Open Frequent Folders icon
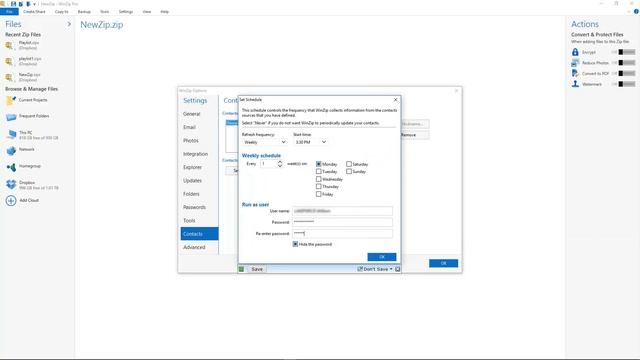Viewport: 640px width, 360px height. pyautogui.click(x=11, y=117)
